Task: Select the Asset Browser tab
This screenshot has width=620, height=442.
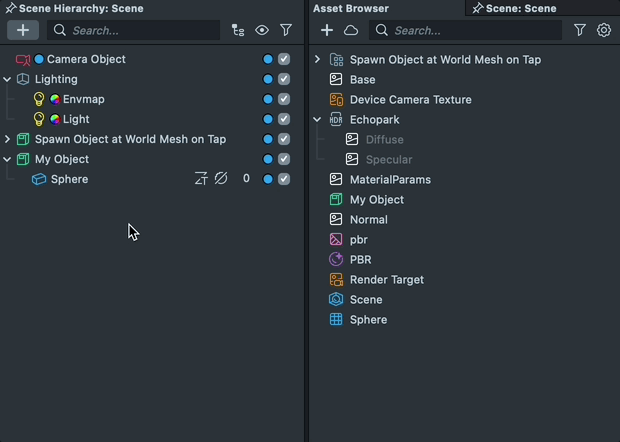Action: point(351,8)
